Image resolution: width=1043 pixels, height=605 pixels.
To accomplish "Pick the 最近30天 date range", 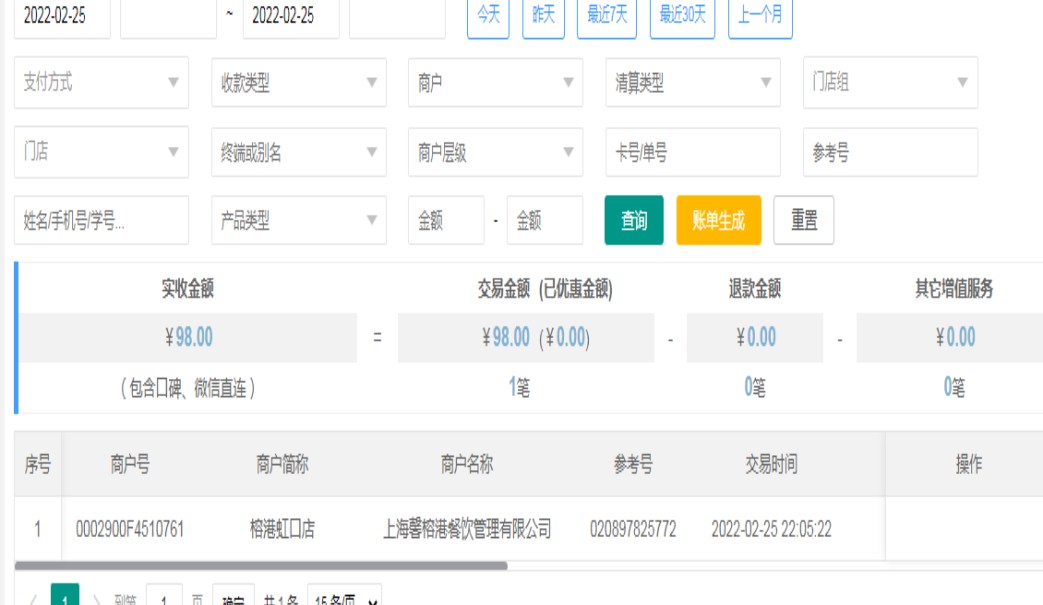I will (682, 16).
